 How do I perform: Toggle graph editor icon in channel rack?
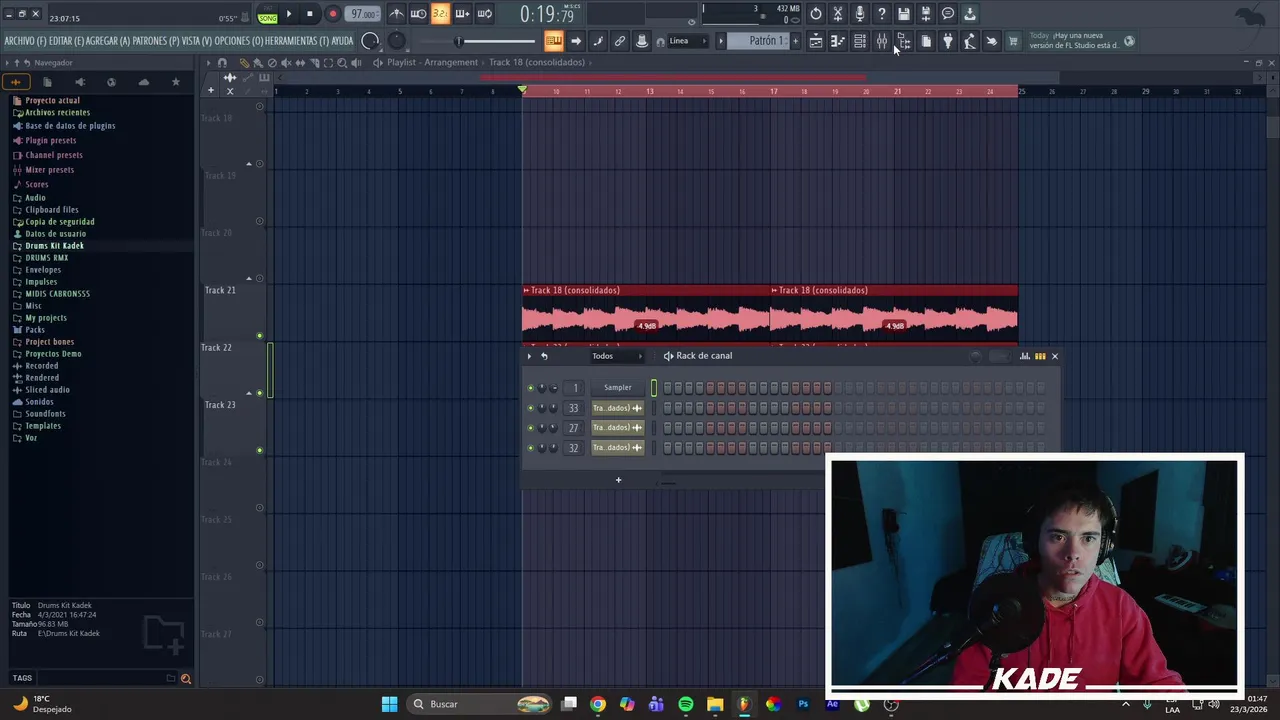coord(1025,356)
